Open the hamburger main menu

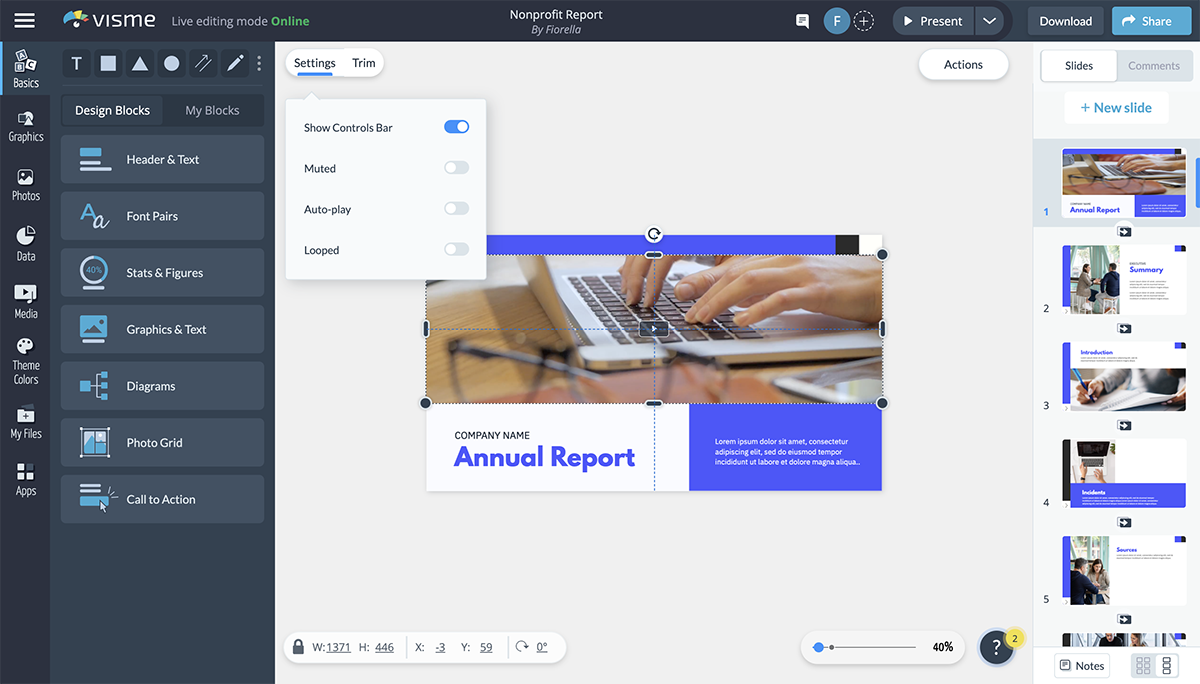(24, 21)
